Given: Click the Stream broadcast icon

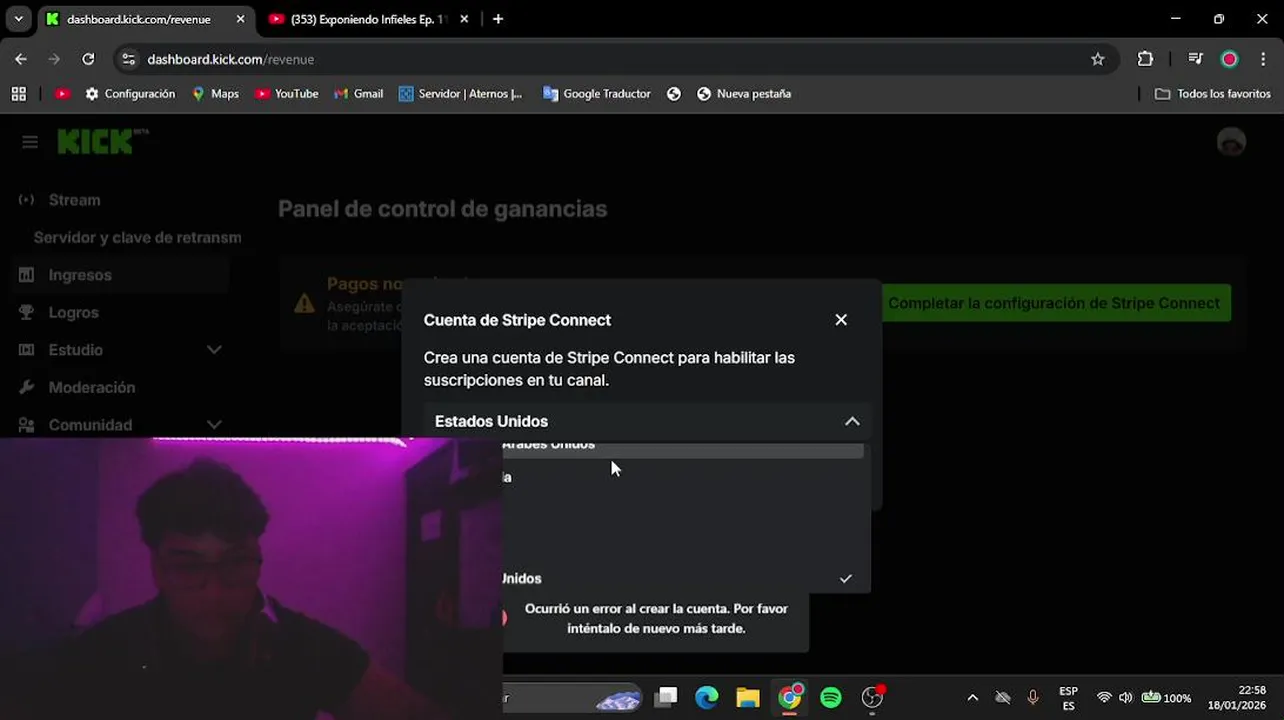Looking at the screenshot, I should click(x=26, y=200).
